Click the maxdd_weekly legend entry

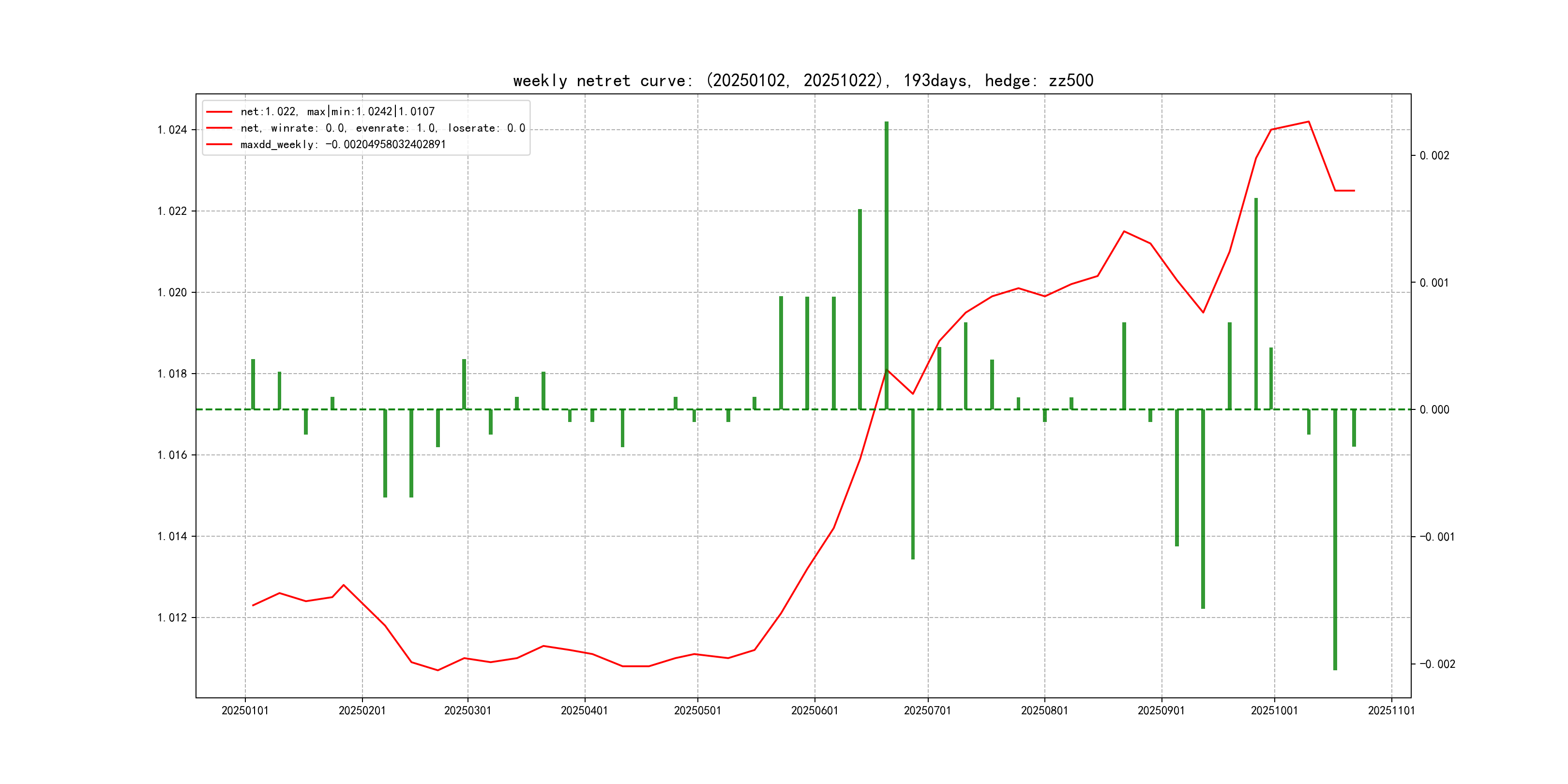[343, 144]
